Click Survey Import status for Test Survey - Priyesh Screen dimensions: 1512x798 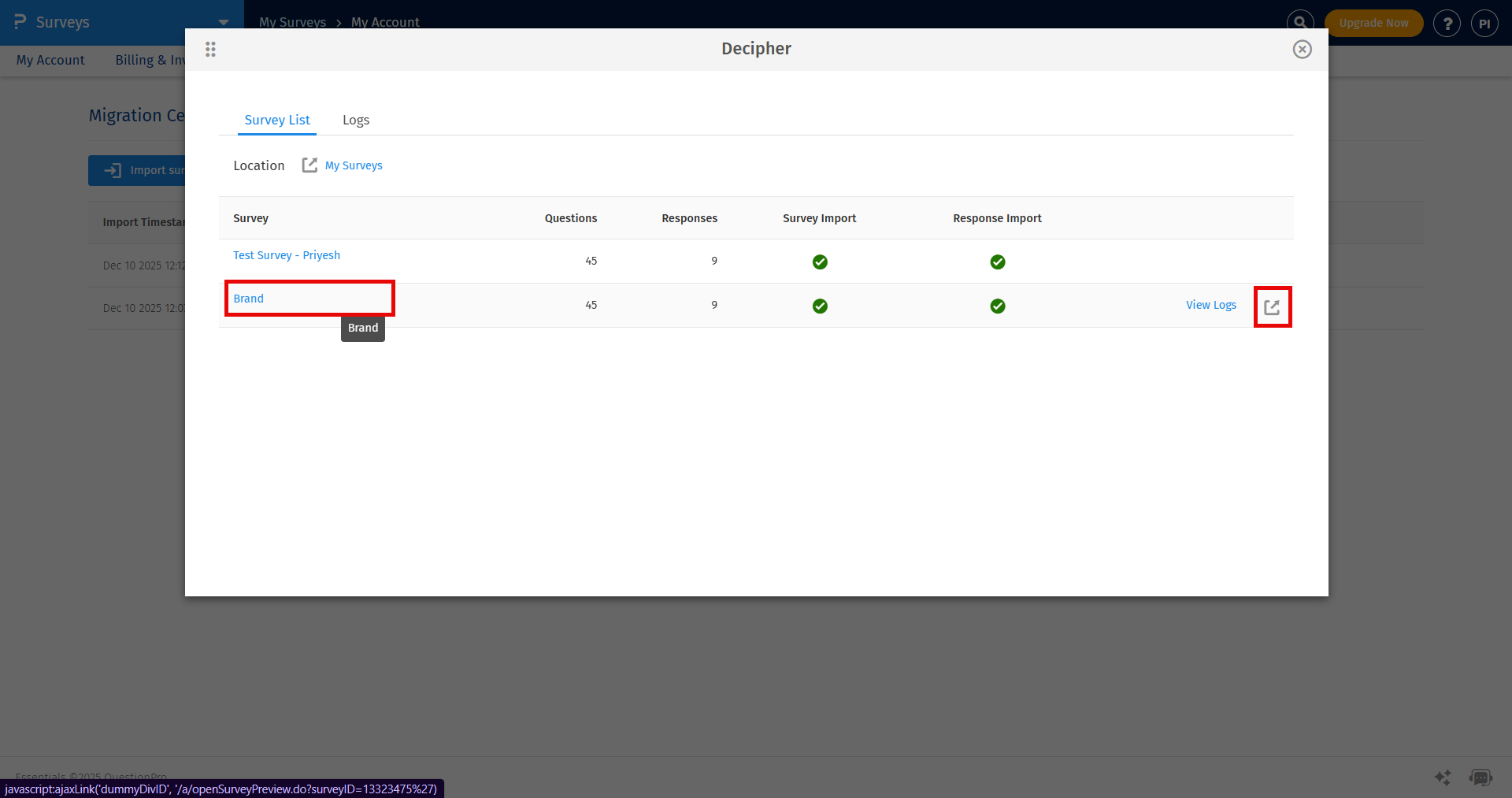[820, 262]
